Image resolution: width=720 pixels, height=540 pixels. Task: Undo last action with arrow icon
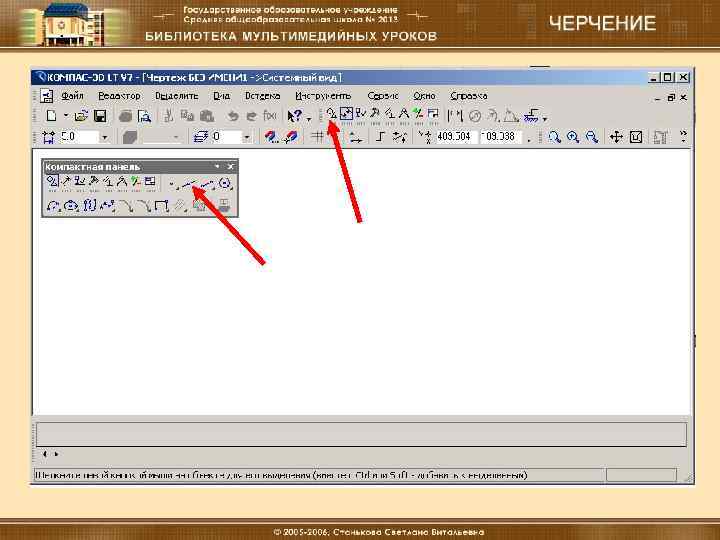point(233,116)
